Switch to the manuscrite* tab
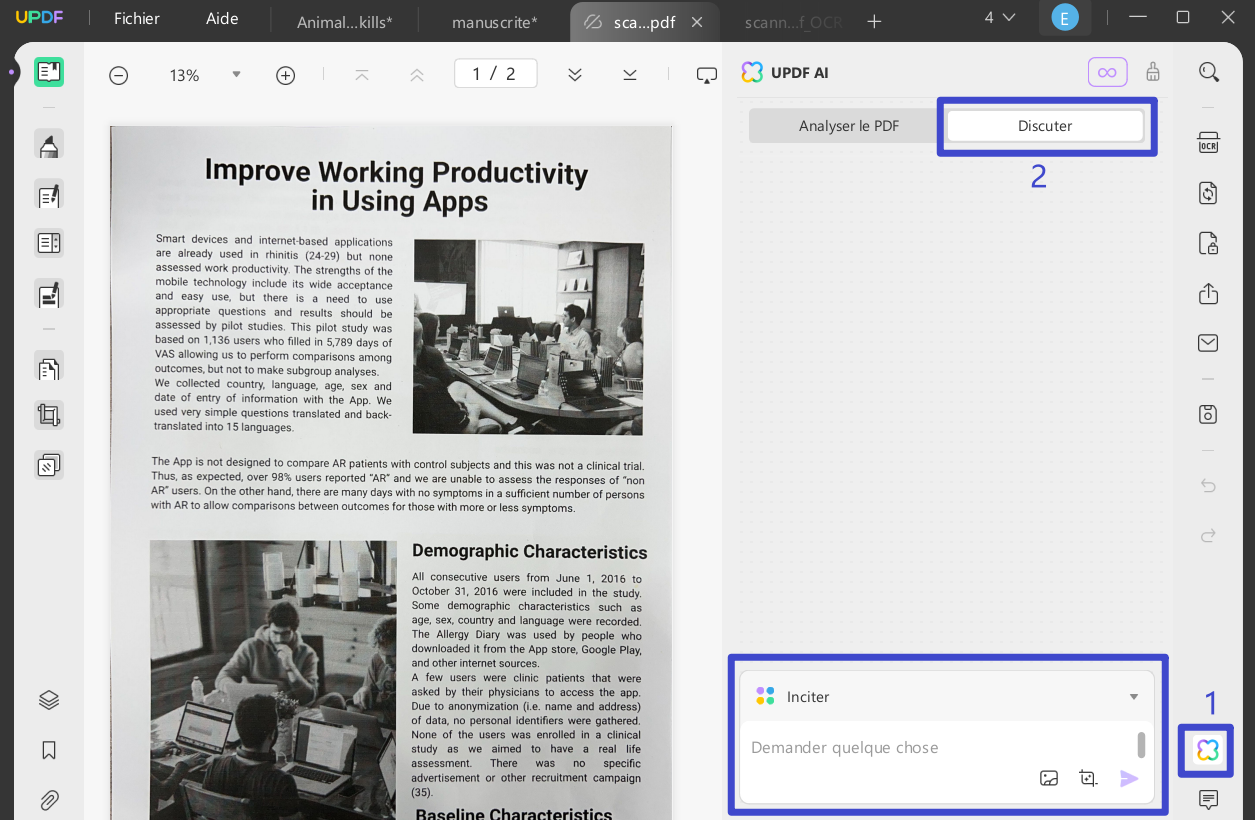This screenshot has height=820, width=1255. click(x=494, y=22)
